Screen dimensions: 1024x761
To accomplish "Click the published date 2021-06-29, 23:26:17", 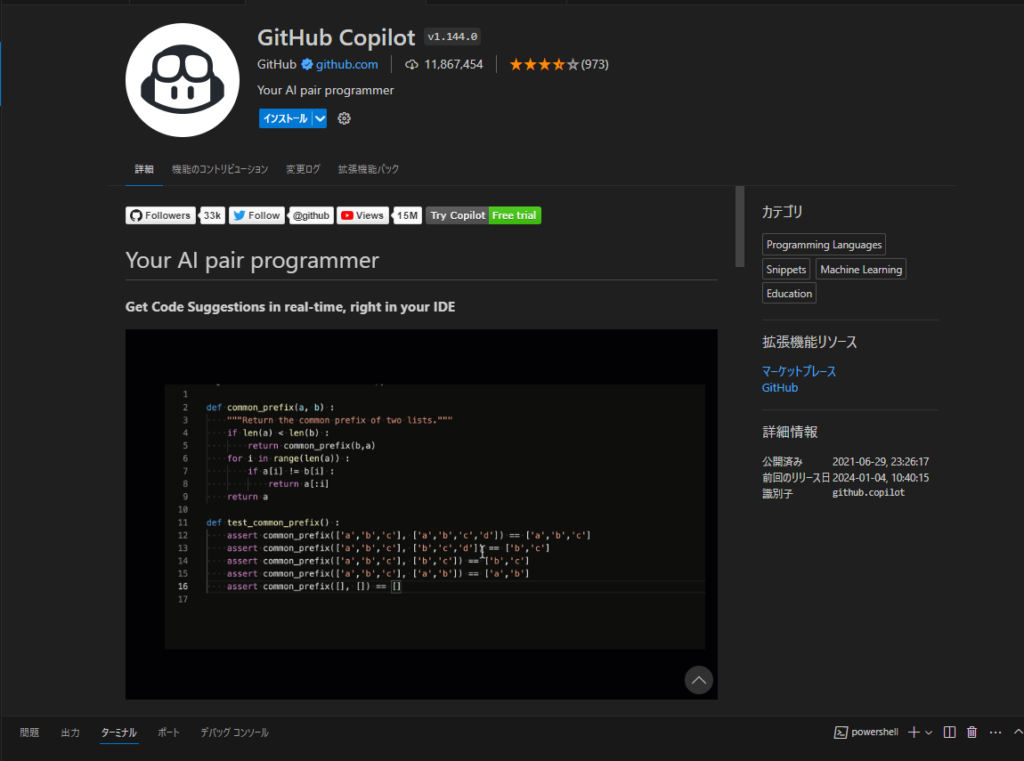I will click(880, 461).
